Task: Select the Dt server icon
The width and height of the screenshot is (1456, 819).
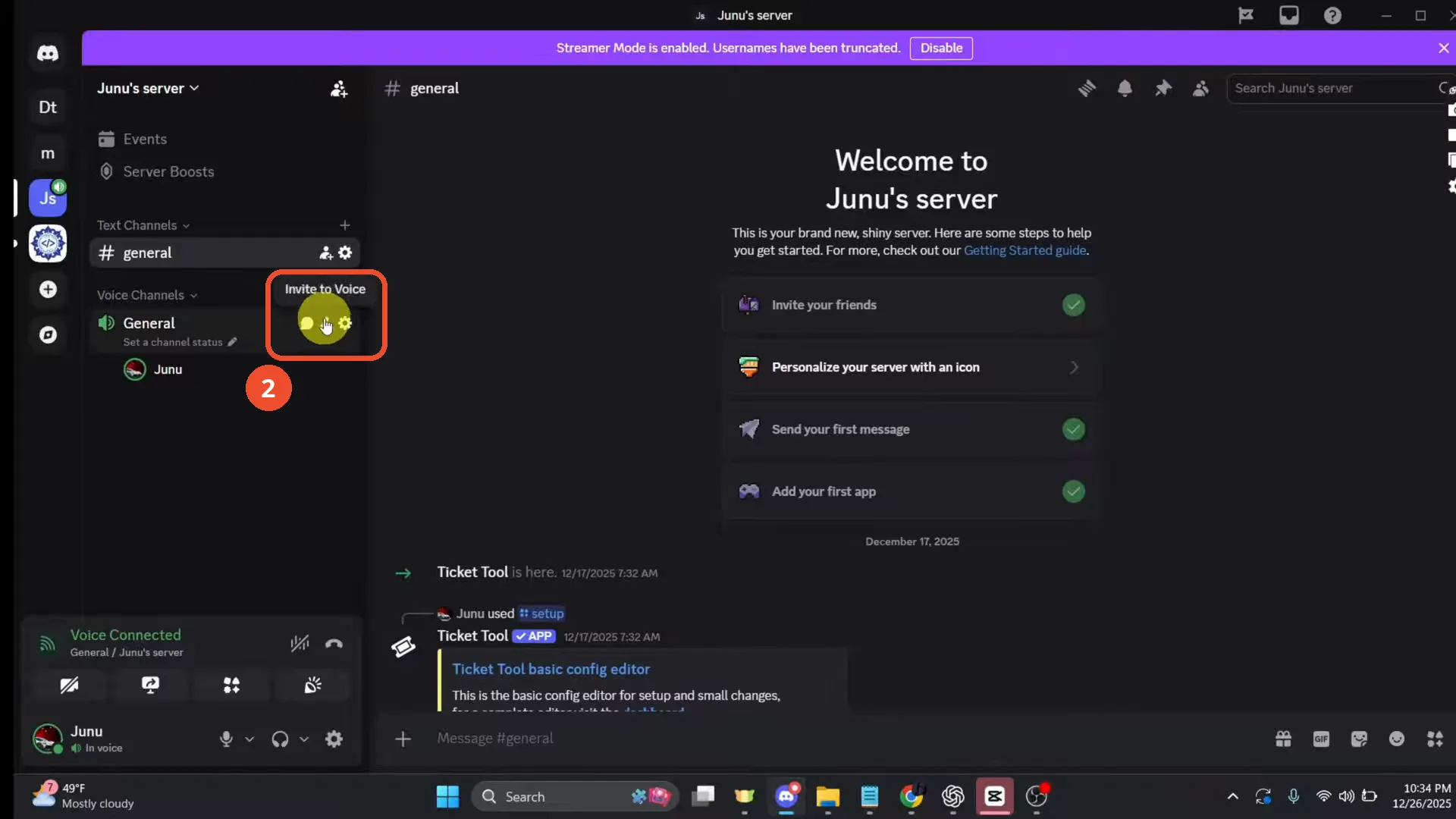Action: pos(48,107)
